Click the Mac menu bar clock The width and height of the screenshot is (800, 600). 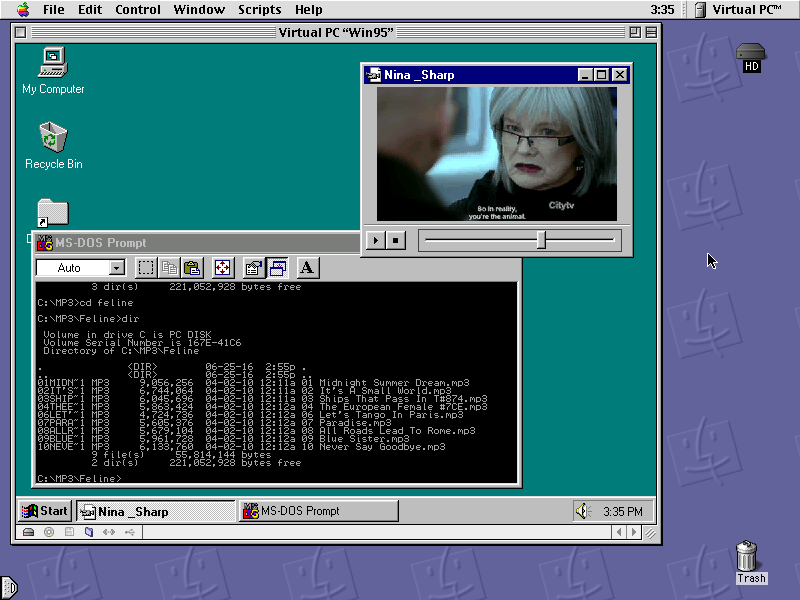[662, 9]
